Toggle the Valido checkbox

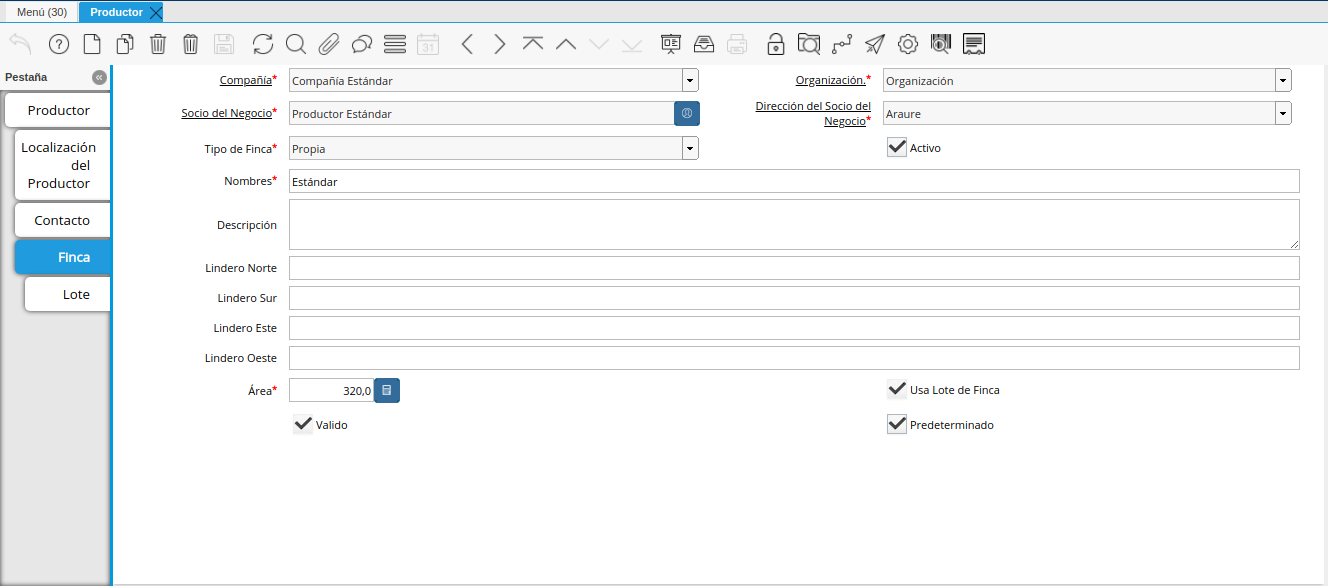click(303, 424)
